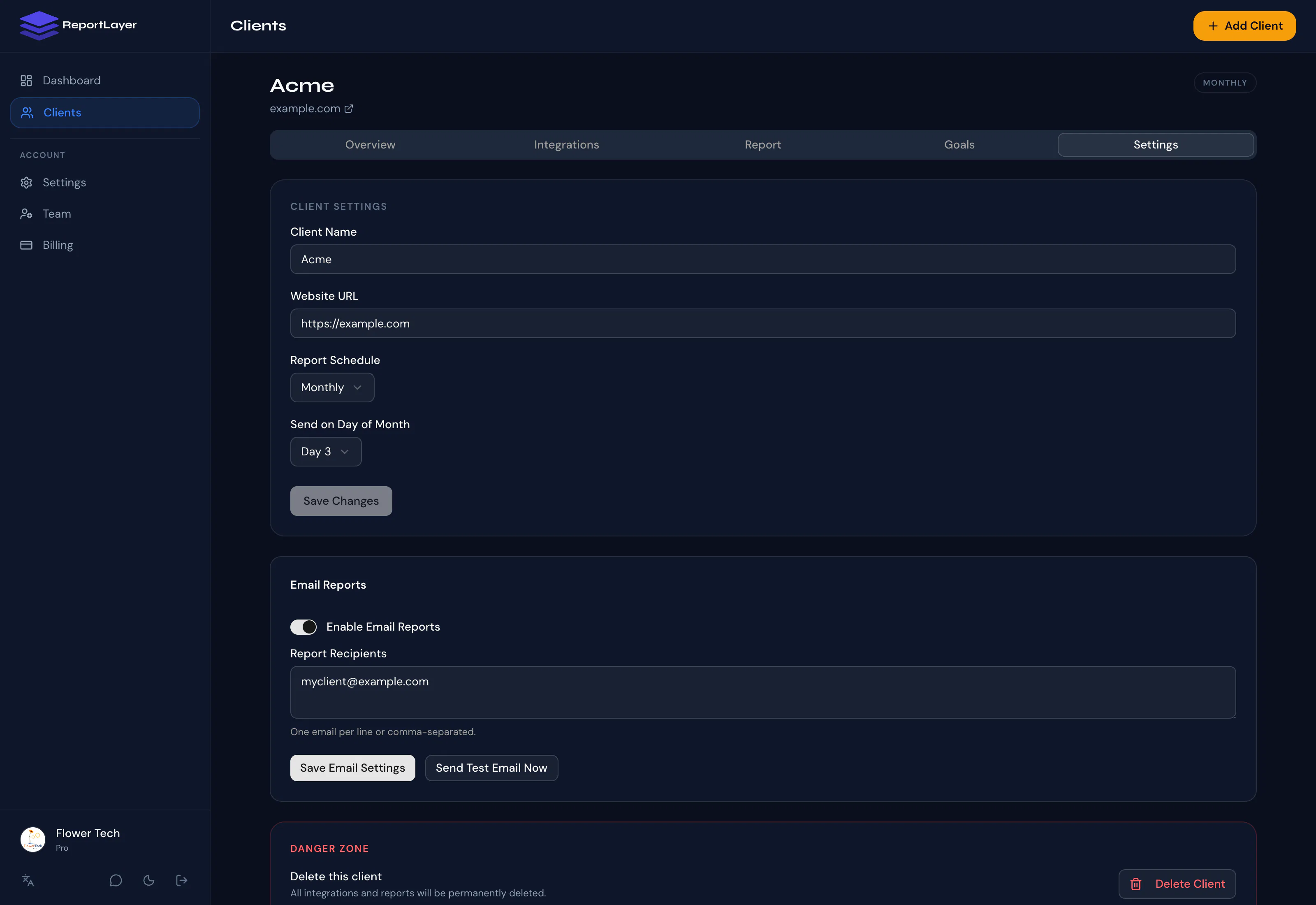
Task: Click Send Test Email Now
Action: point(491,768)
